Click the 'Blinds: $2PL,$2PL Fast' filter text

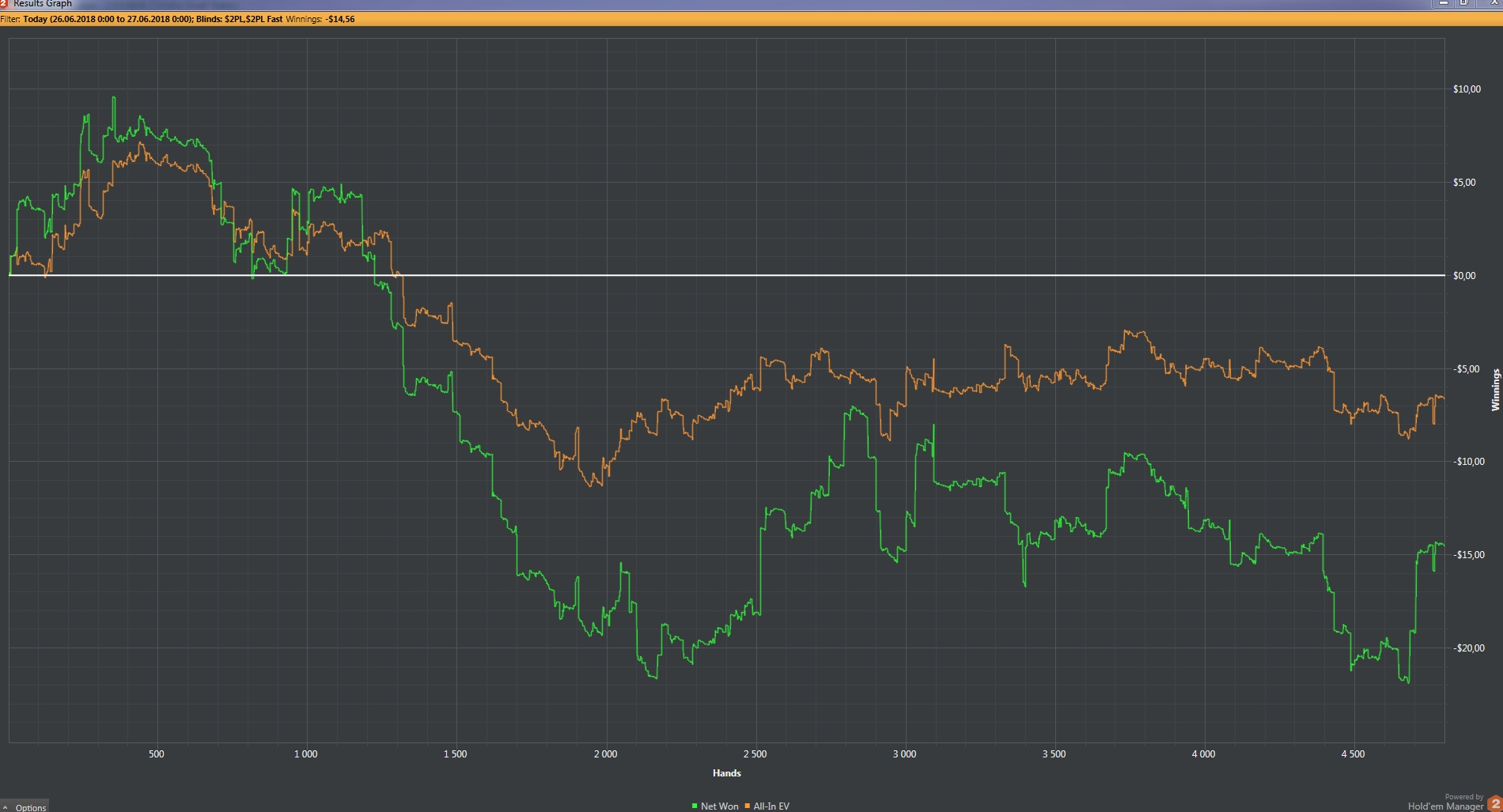click(x=240, y=19)
